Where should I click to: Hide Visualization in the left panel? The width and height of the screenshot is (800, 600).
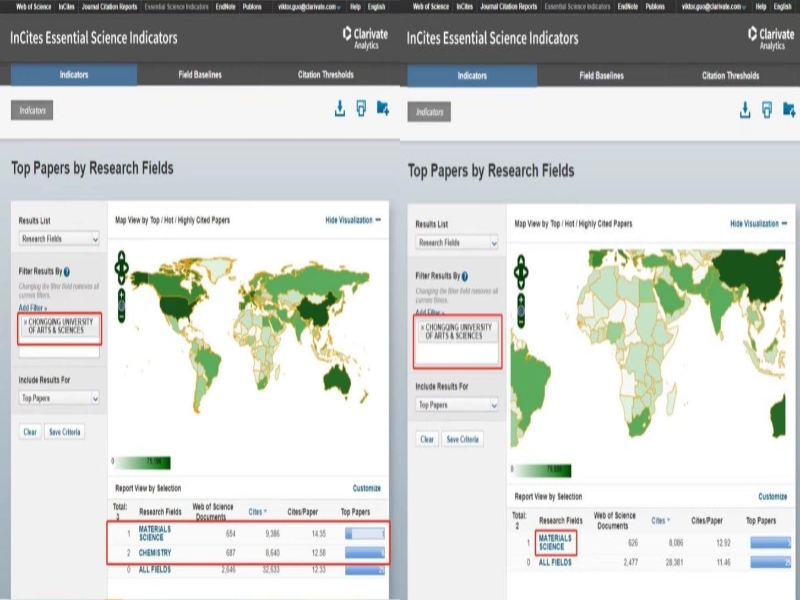(x=352, y=220)
